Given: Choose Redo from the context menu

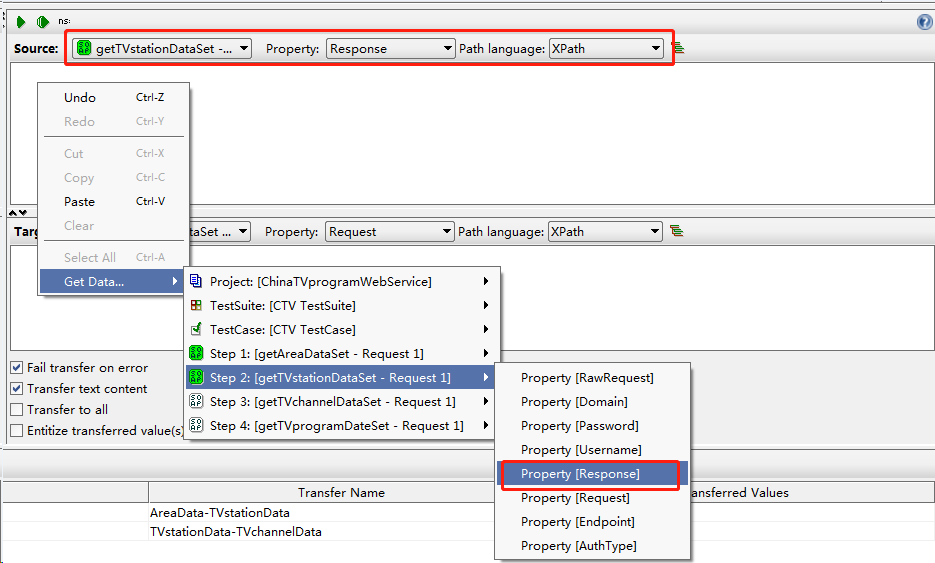Looking at the screenshot, I should [113, 121].
